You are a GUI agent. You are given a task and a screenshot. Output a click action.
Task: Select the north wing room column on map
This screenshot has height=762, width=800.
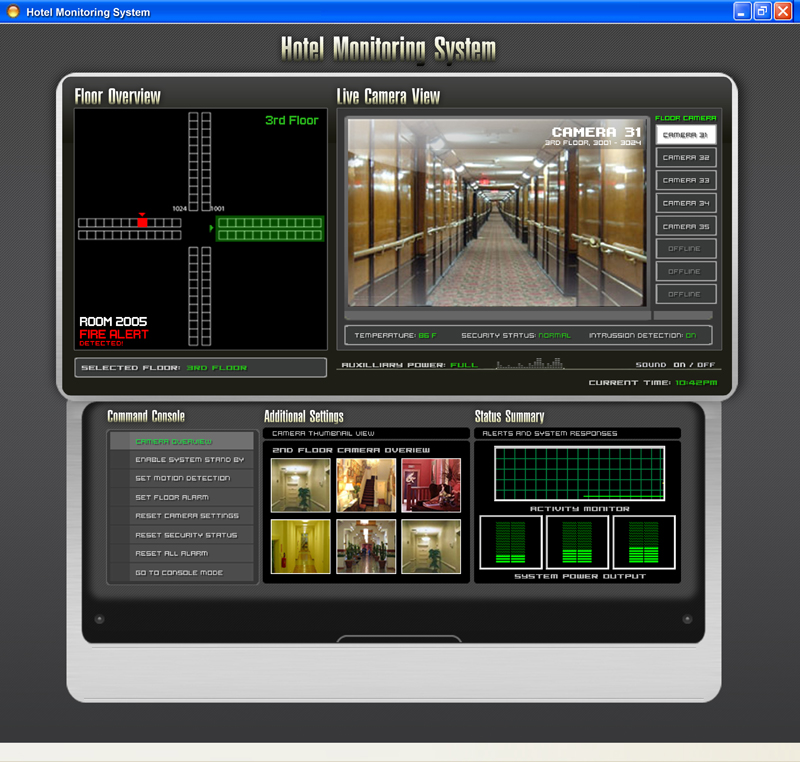tap(199, 161)
